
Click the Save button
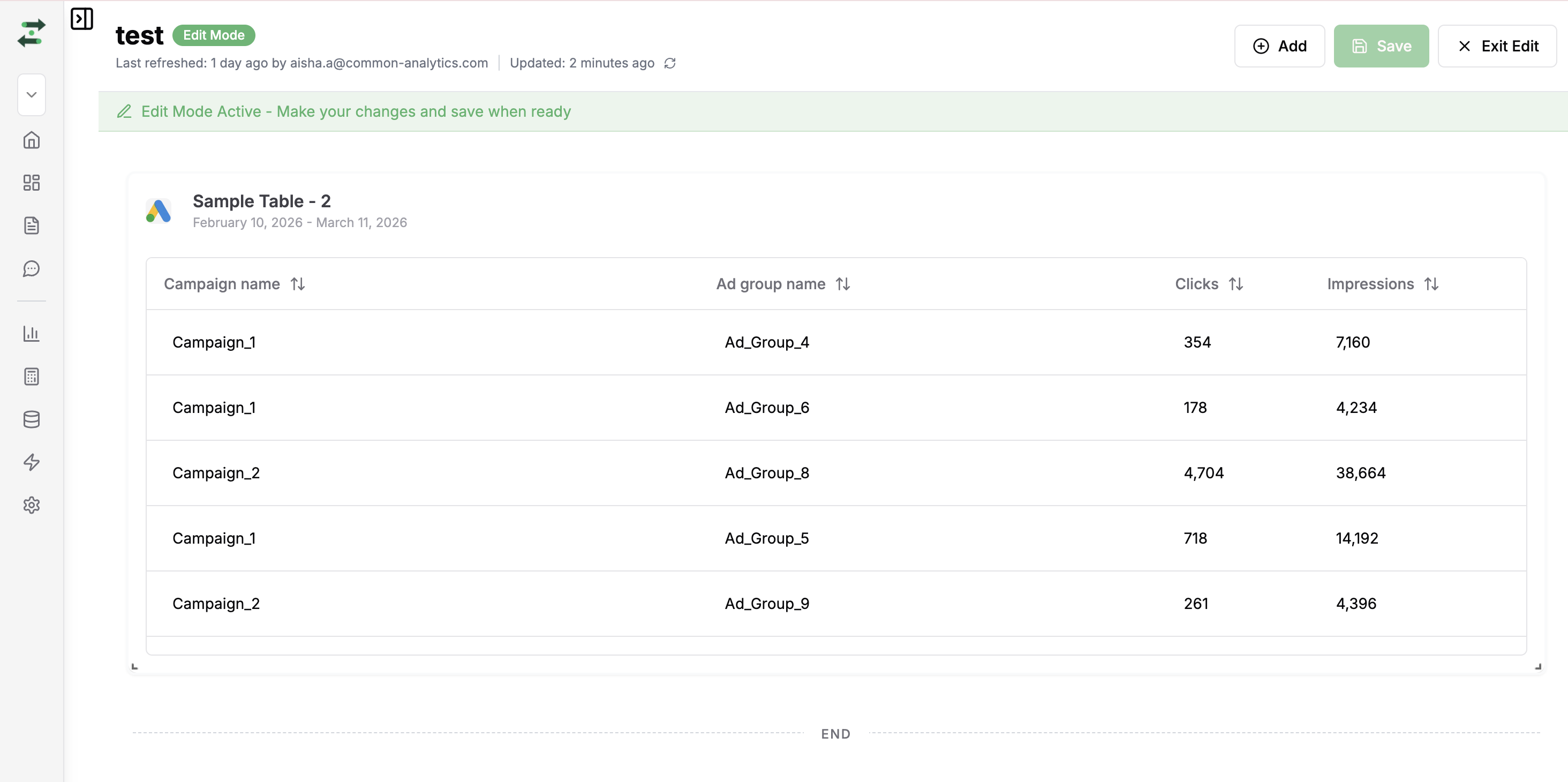click(x=1381, y=46)
